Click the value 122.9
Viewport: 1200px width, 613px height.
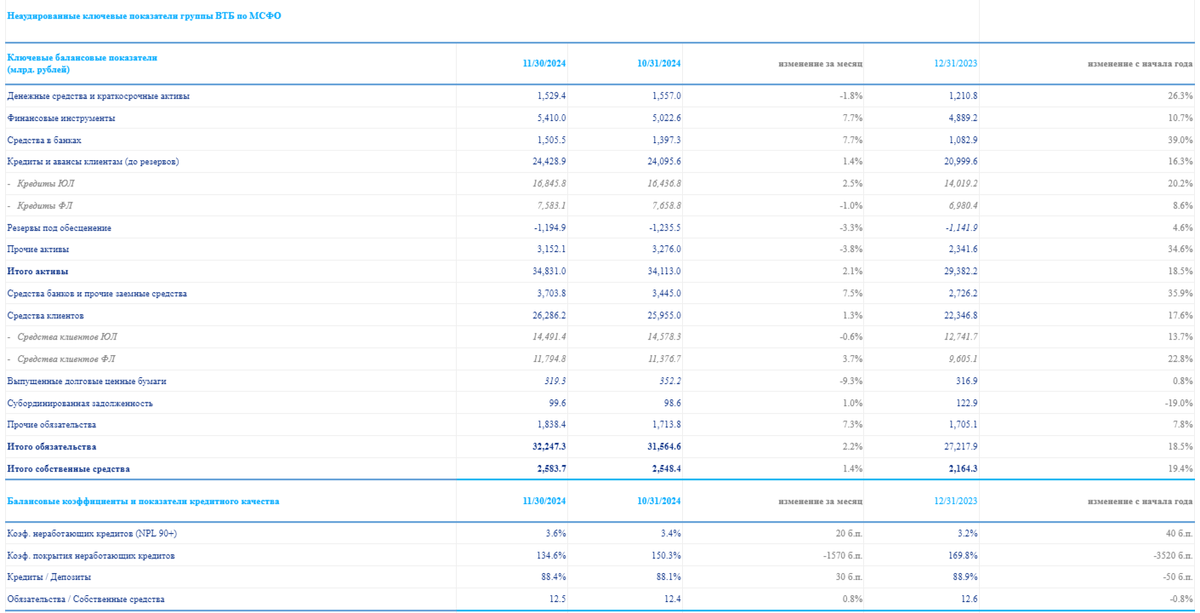pyautogui.click(x=965, y=403)
